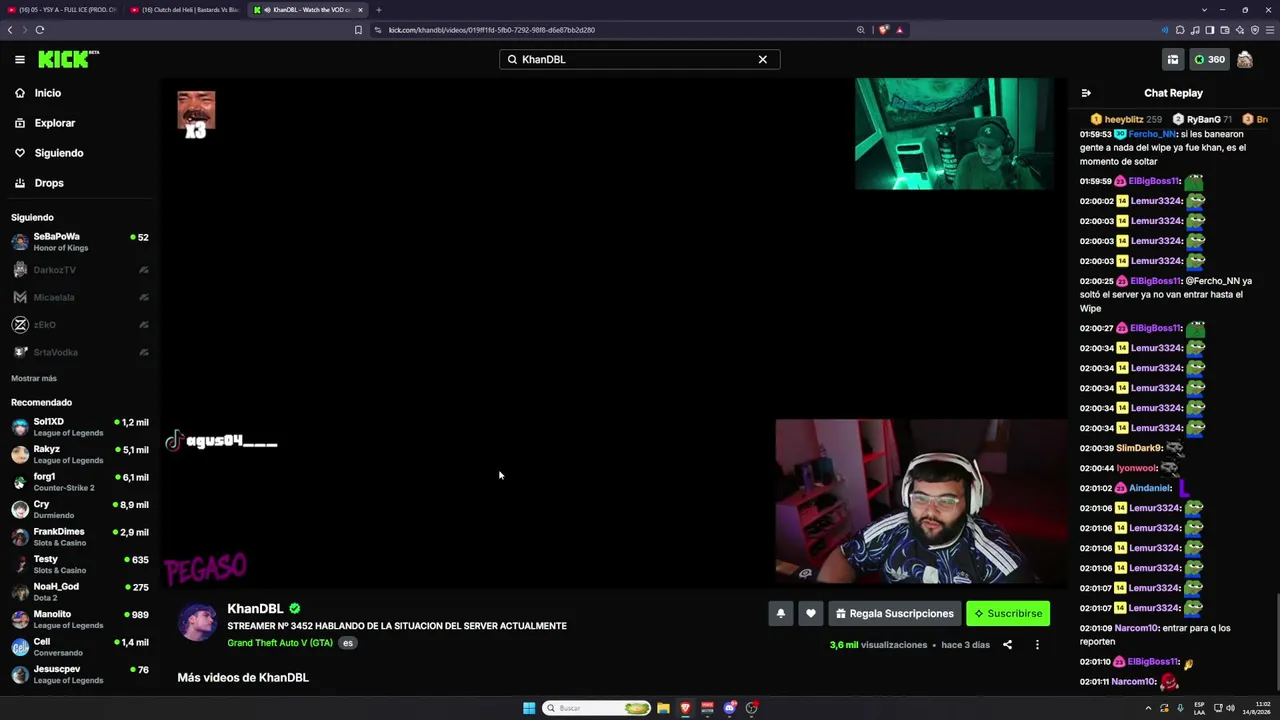
Task: Go back in browser history
Action: click(10, 30)
